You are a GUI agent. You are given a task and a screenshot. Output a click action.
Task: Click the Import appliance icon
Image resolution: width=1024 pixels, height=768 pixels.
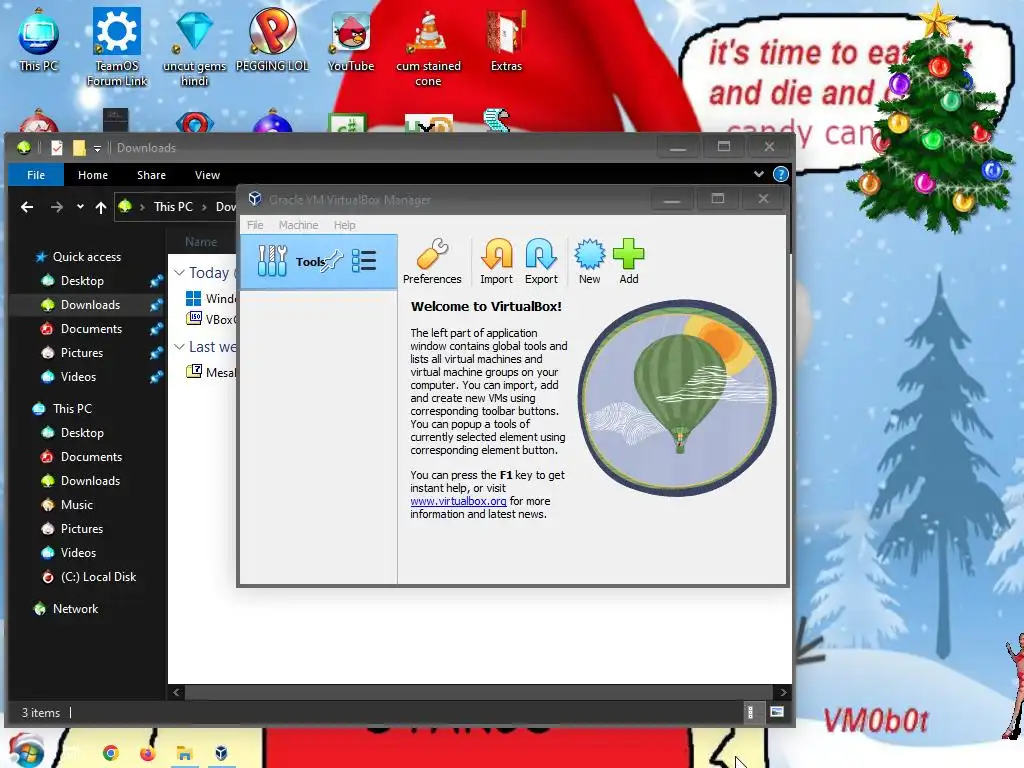pos(496,261)
